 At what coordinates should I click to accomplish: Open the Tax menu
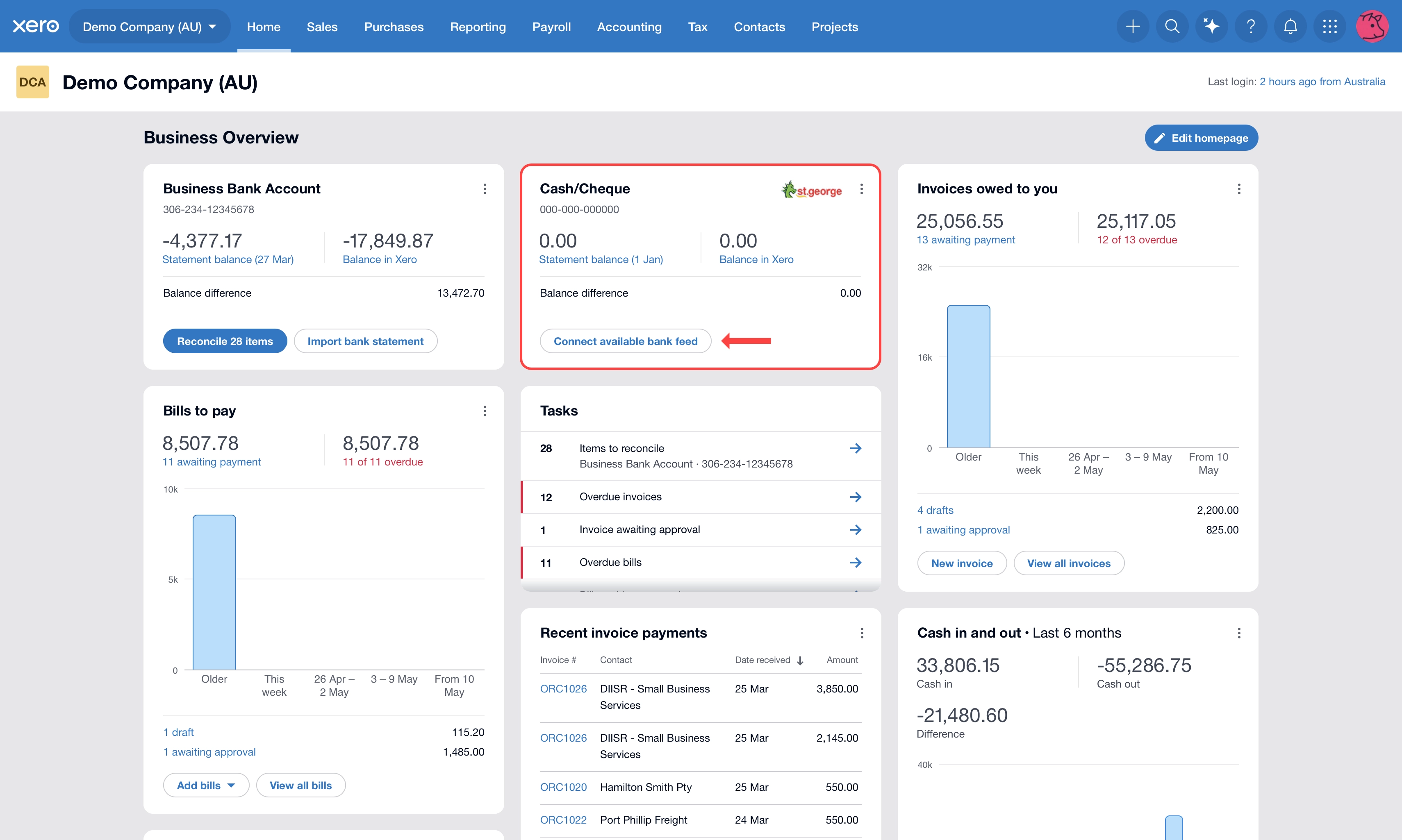pos(698,27)
